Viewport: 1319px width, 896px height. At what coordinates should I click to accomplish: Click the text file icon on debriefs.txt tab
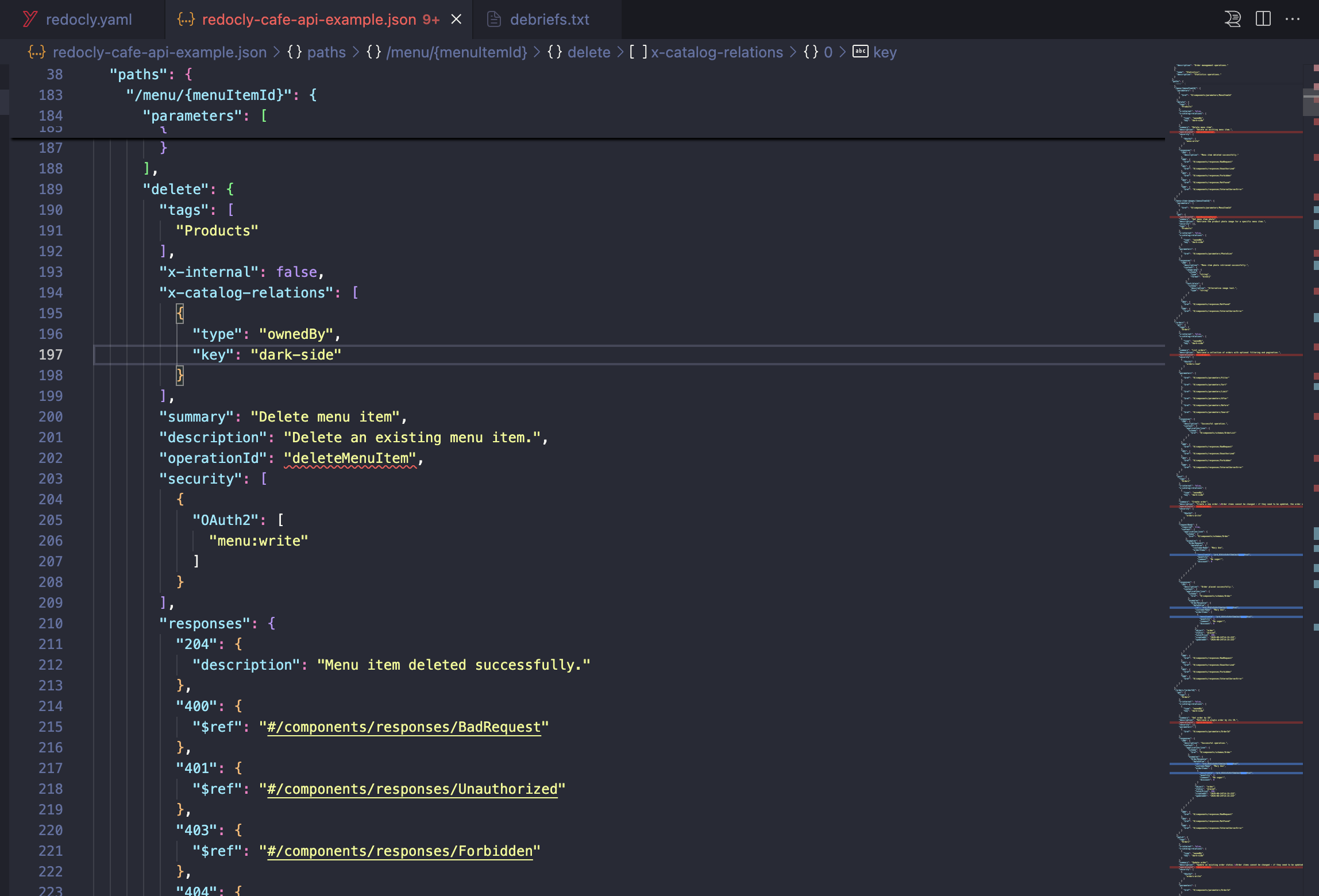(x=493, y=19)
